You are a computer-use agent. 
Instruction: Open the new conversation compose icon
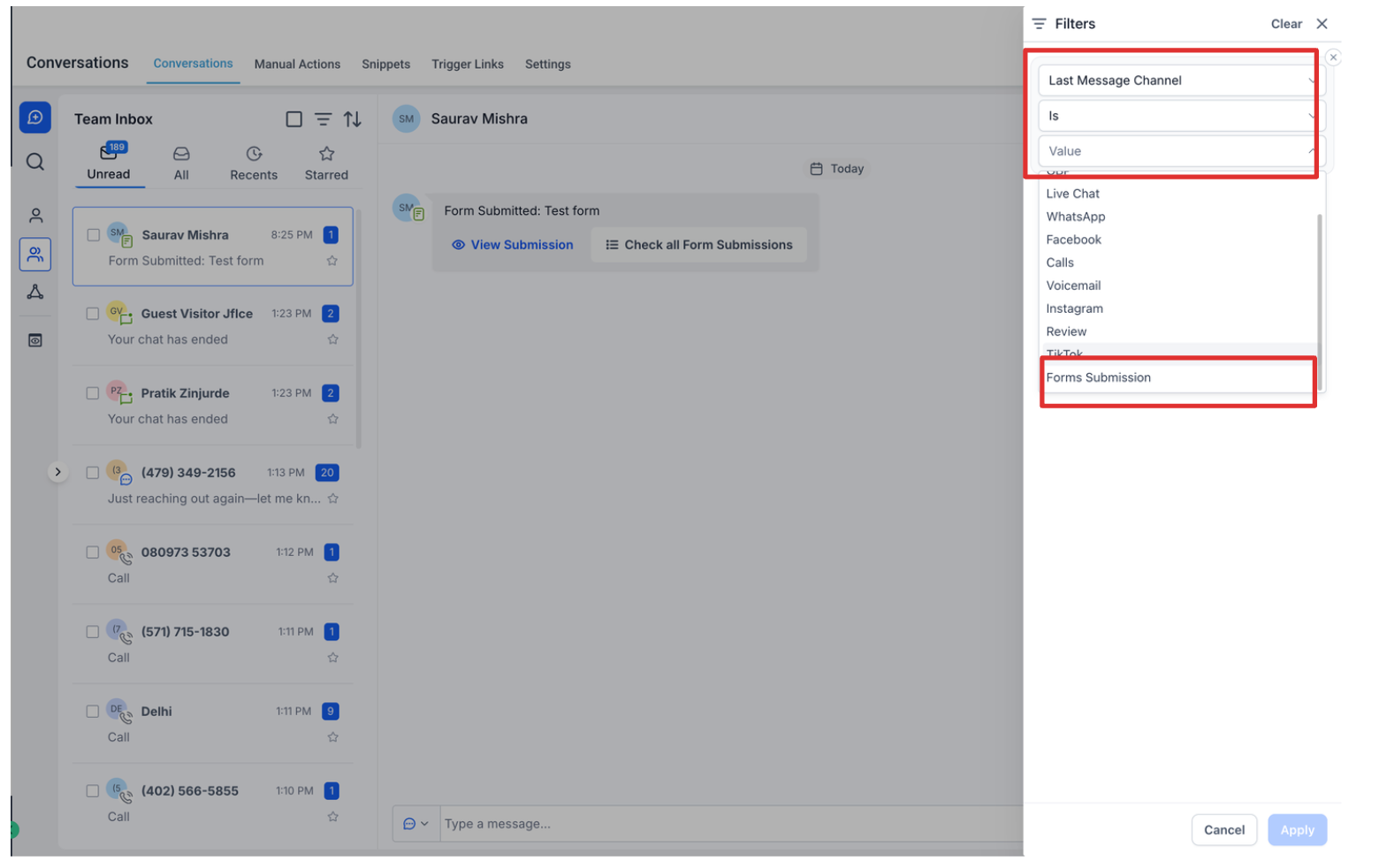pyautogui.click(x=34, y=116)
